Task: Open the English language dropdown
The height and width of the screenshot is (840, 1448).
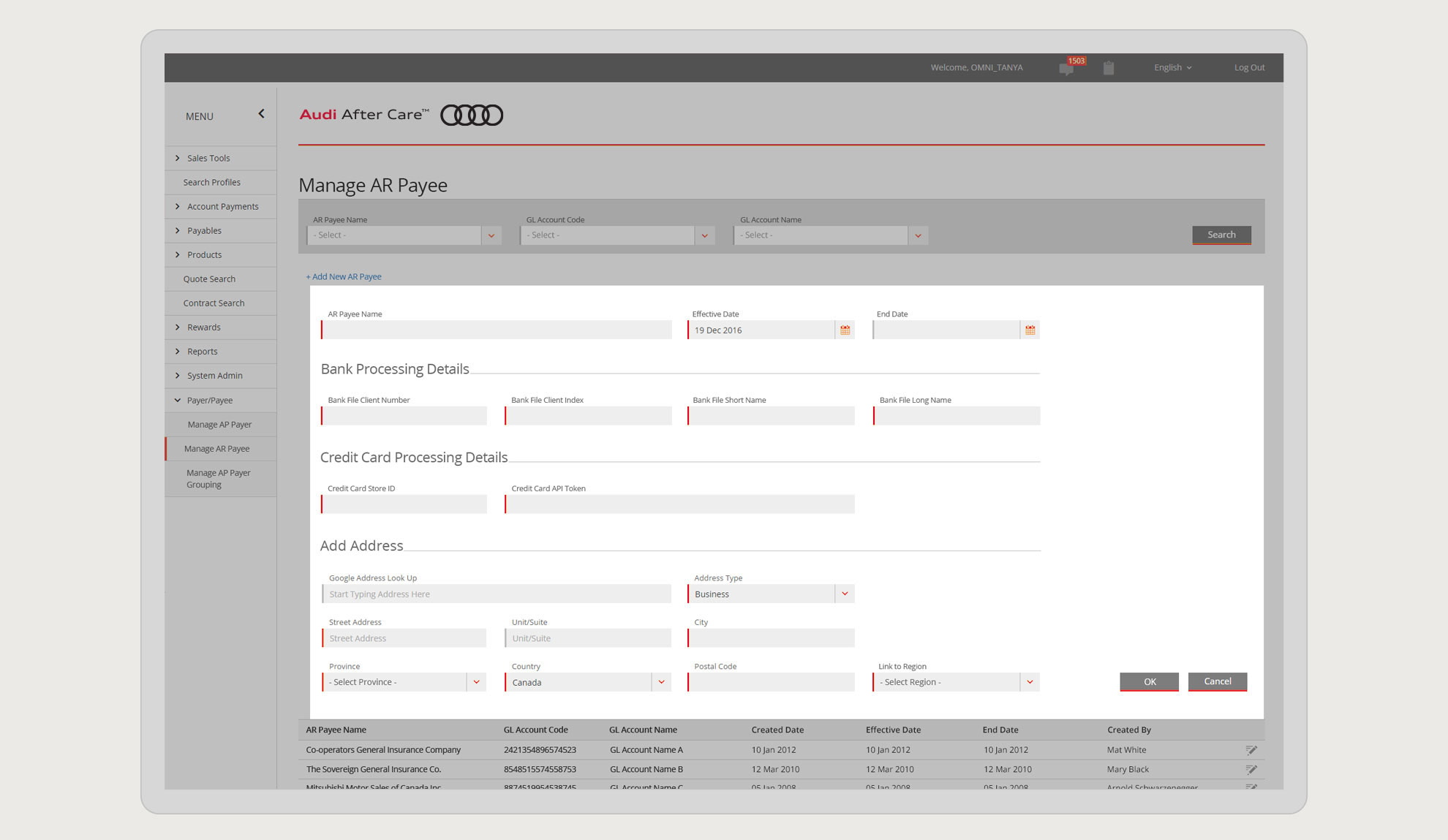Action: coord(1173,68)
